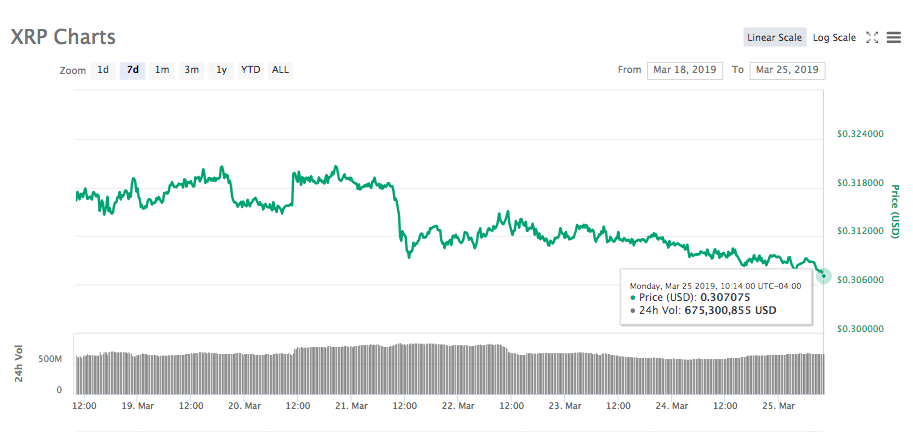Click the highlighted price point marker
Screen dimensions: 913x432
[x=823, y=275]
